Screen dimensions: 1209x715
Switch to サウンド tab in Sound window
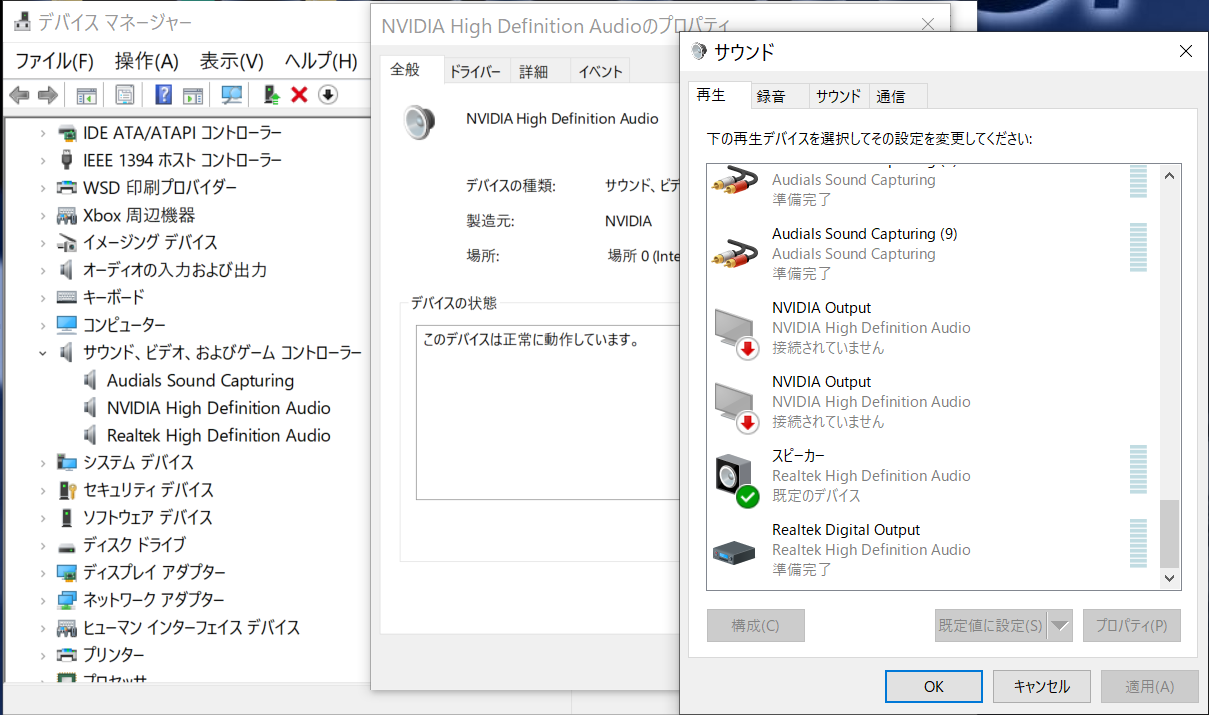point(838,96)
